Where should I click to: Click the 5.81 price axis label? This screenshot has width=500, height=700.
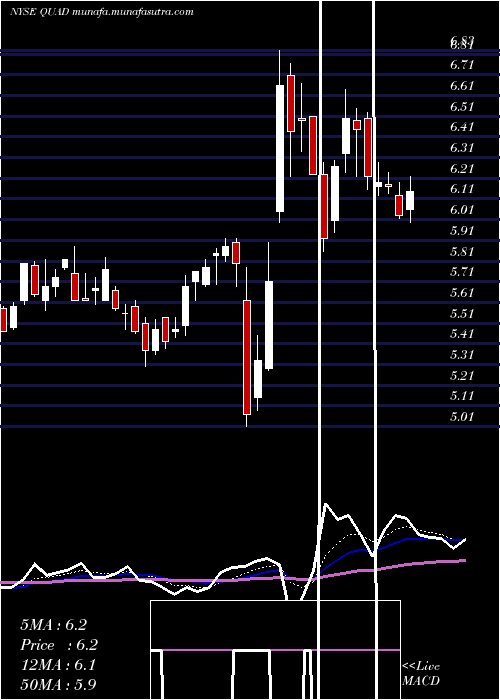[x=462, y=251]
